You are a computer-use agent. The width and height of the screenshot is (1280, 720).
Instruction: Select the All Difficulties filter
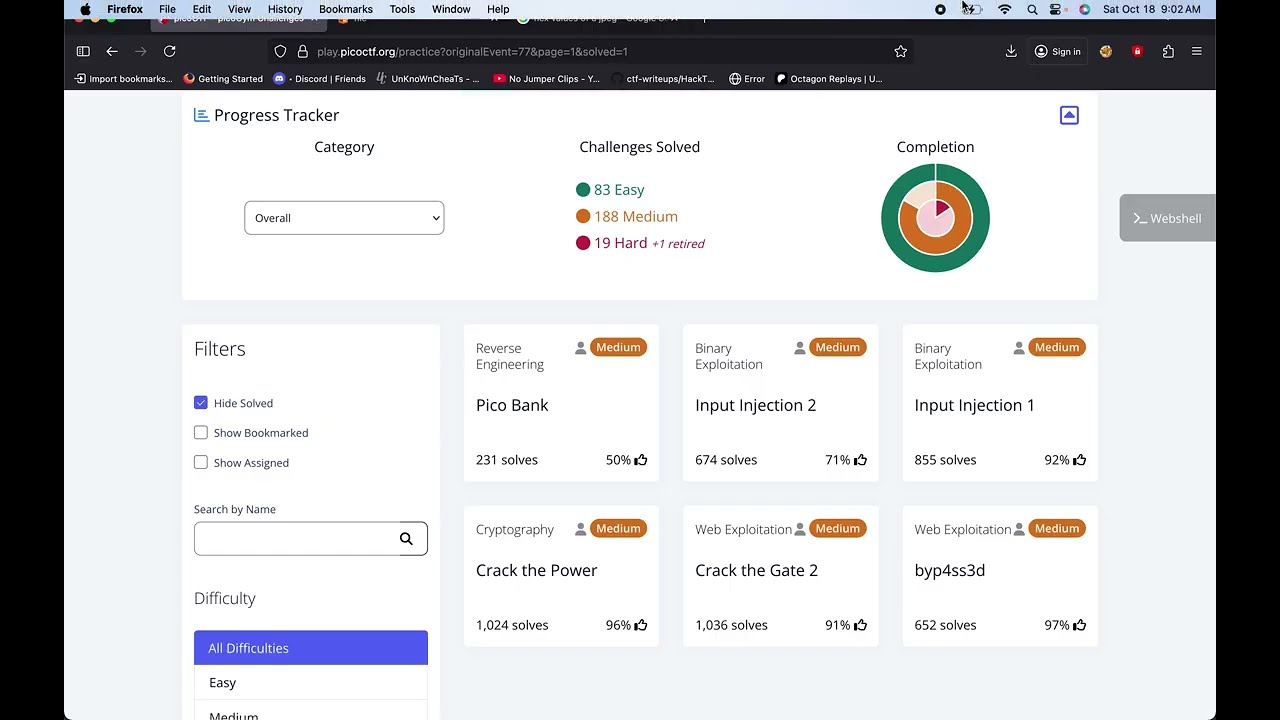tap(311, 648)
